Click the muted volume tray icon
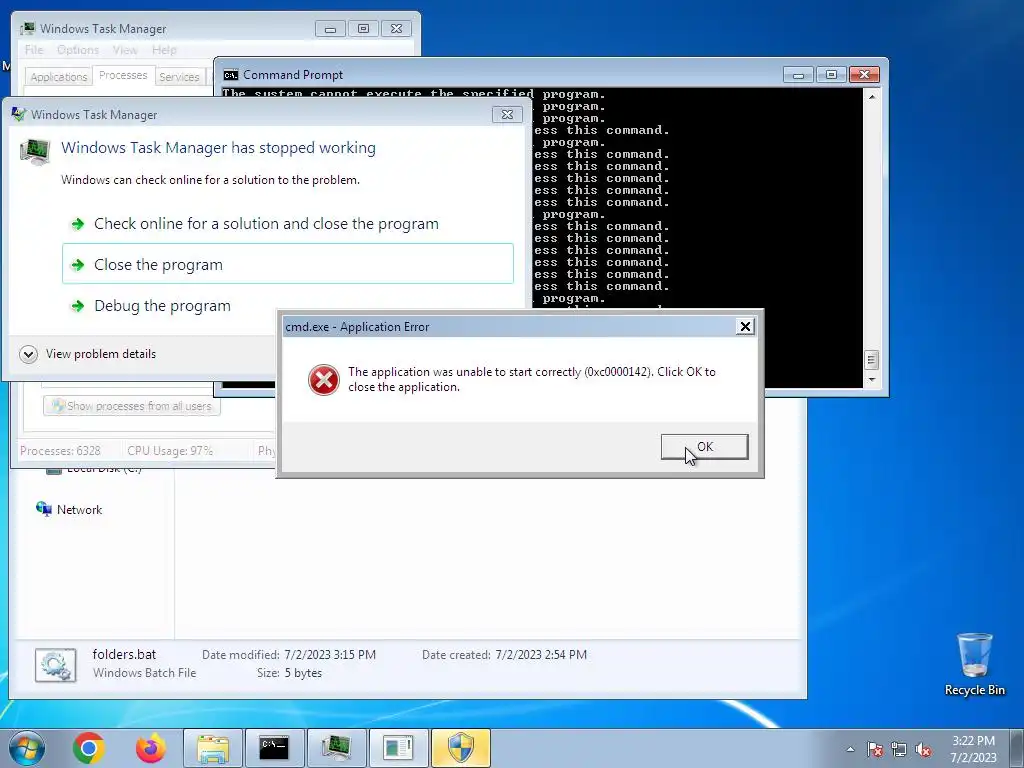 [923, 749]
